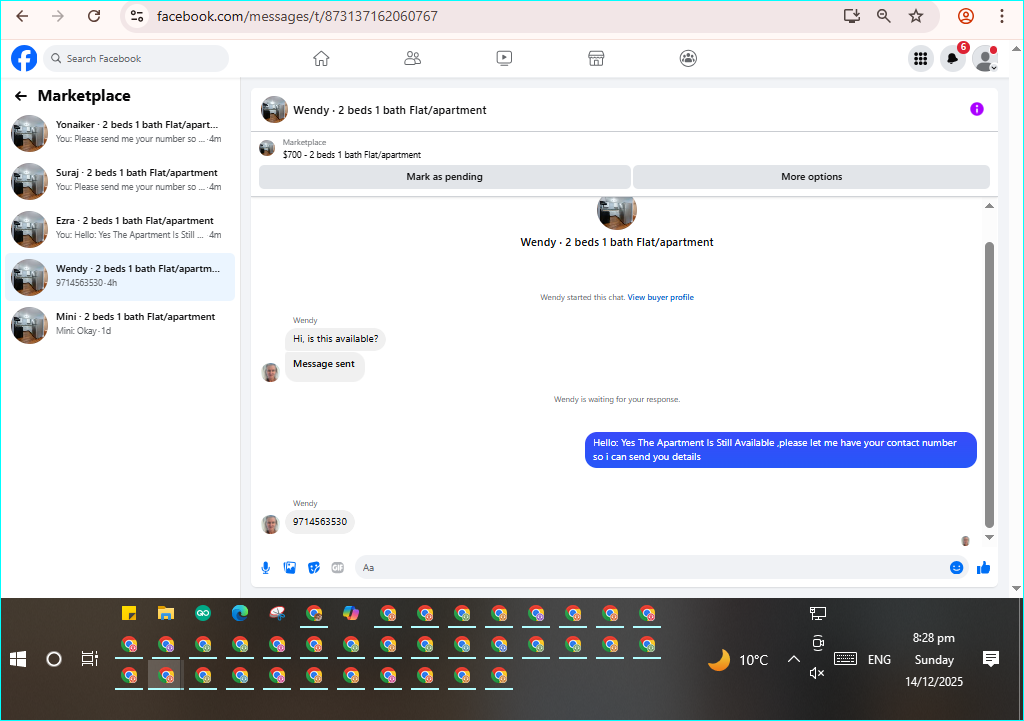Open the Windows Start menu

[x=18, y=660]
